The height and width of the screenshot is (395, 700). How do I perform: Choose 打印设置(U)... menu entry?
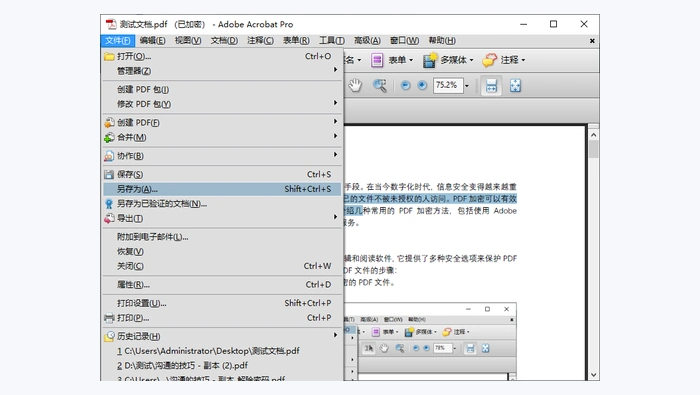coord(222,304)
